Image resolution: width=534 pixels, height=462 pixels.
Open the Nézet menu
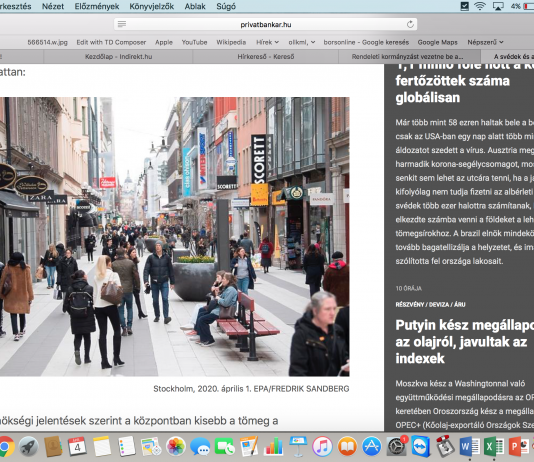click(53, 6)
